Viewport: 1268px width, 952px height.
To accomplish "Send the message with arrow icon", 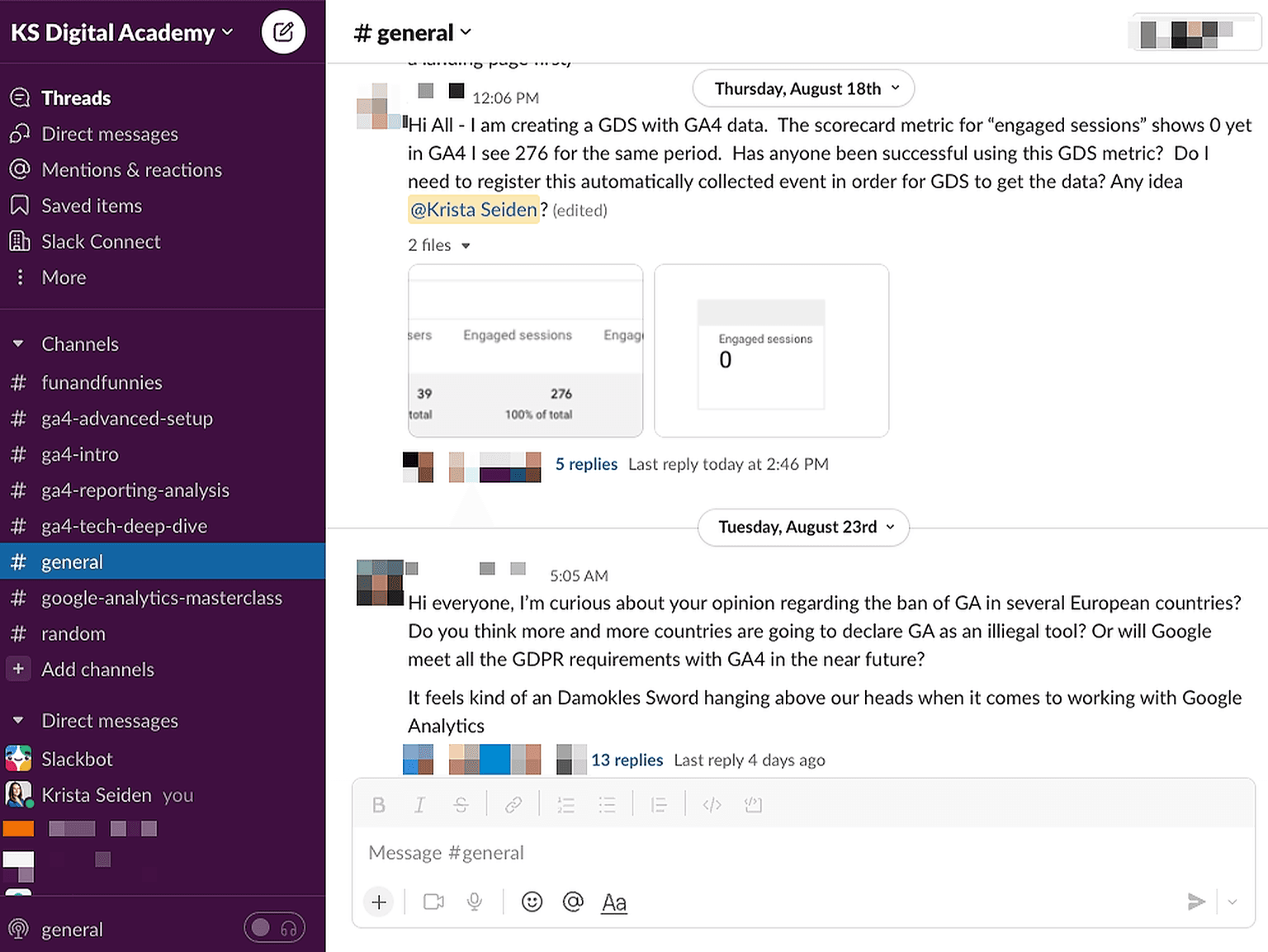I will pyautogui.click(x=1196, y=902).
